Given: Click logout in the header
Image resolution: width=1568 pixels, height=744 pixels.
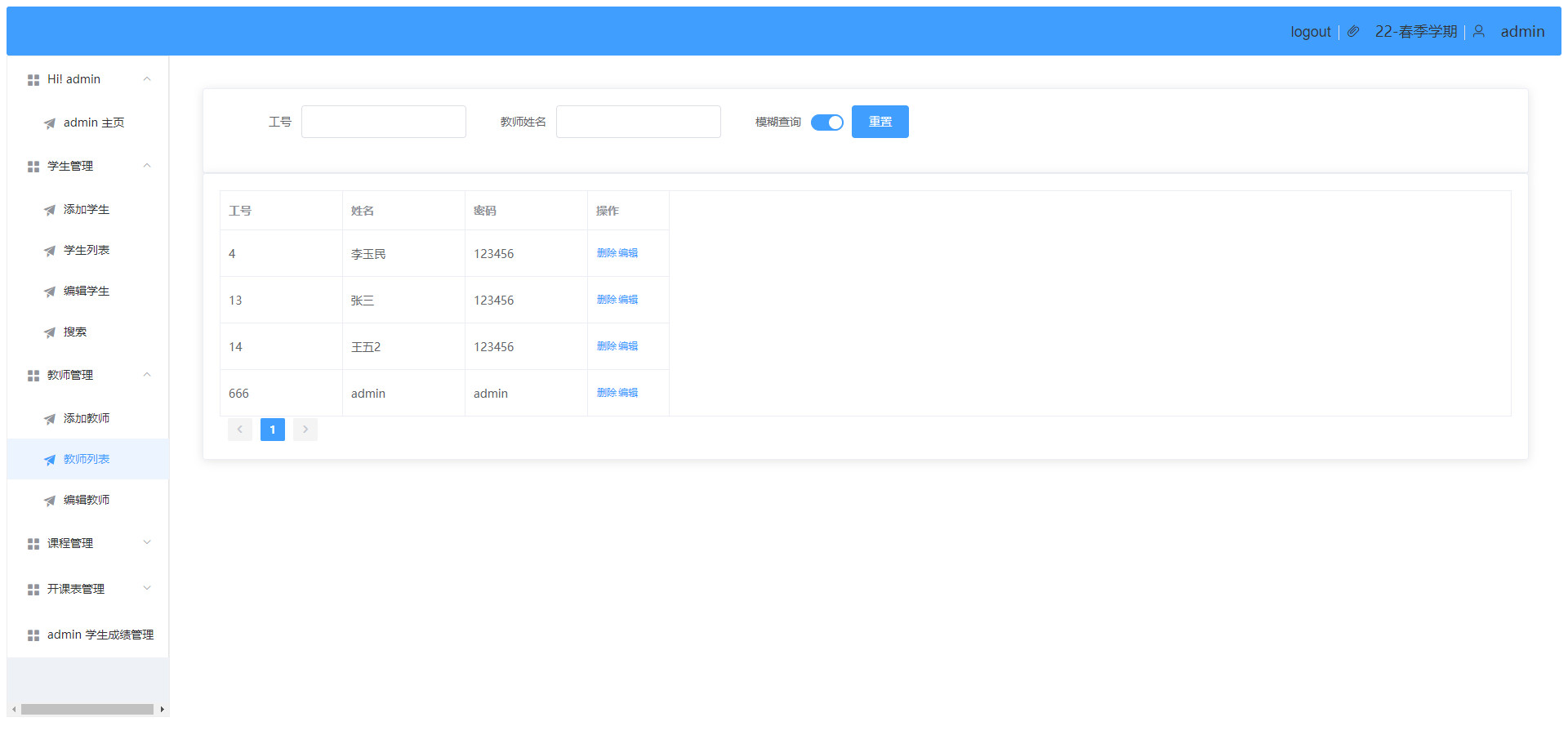Looking at the screenshot, I should (x=1311, y=32).
